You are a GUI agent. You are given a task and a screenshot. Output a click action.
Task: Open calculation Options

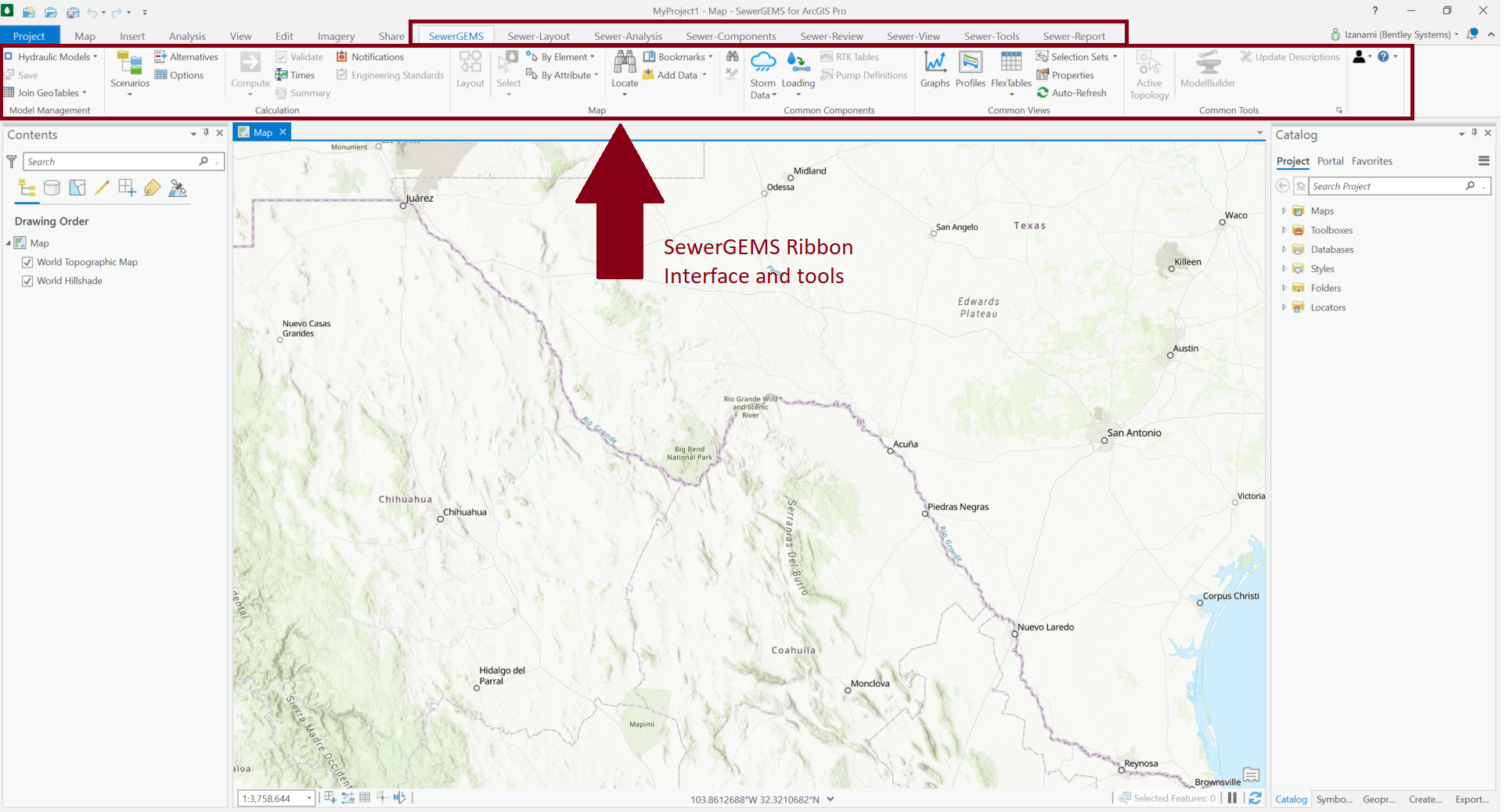[x=179, y=75]
